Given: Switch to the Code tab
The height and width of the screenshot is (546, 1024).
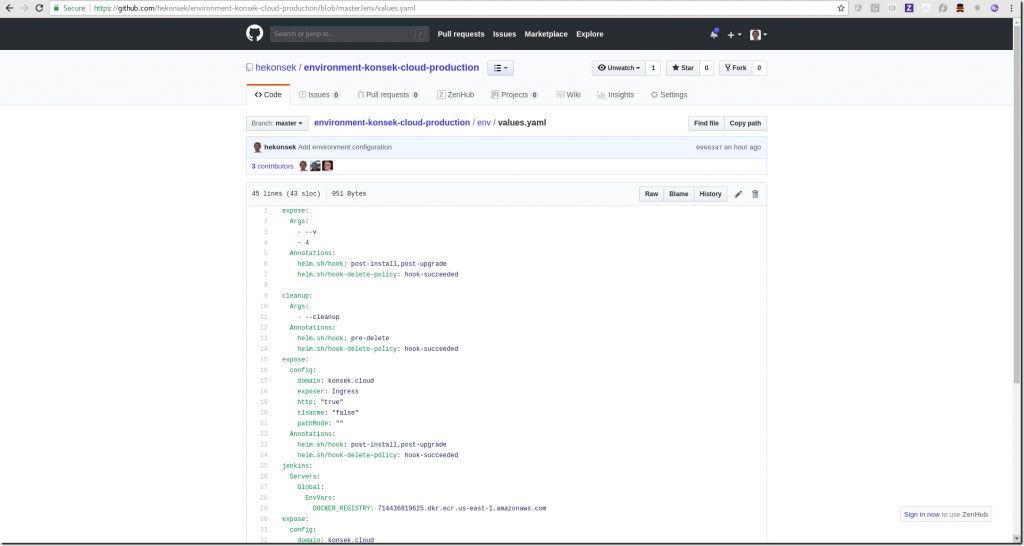Looking at the screenshot, I should coord(268,95).
